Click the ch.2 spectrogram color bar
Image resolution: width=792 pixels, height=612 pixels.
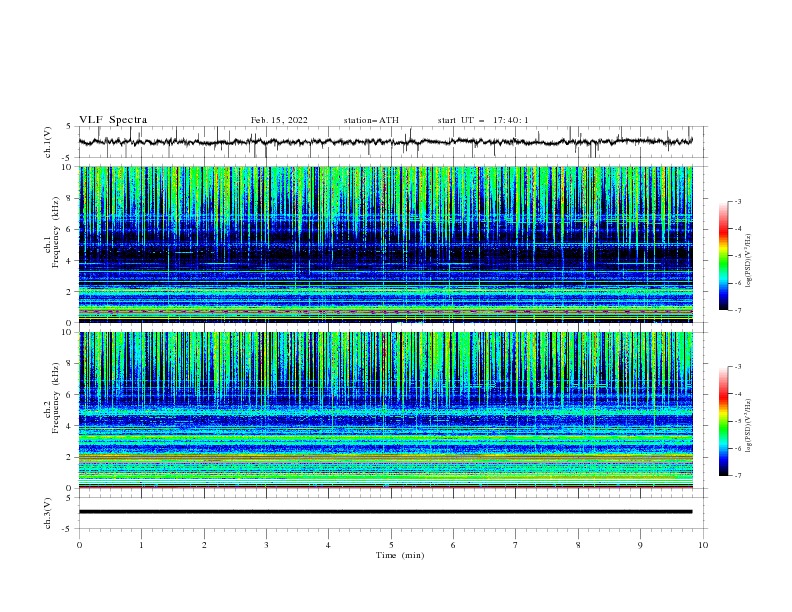coord(724,421)
